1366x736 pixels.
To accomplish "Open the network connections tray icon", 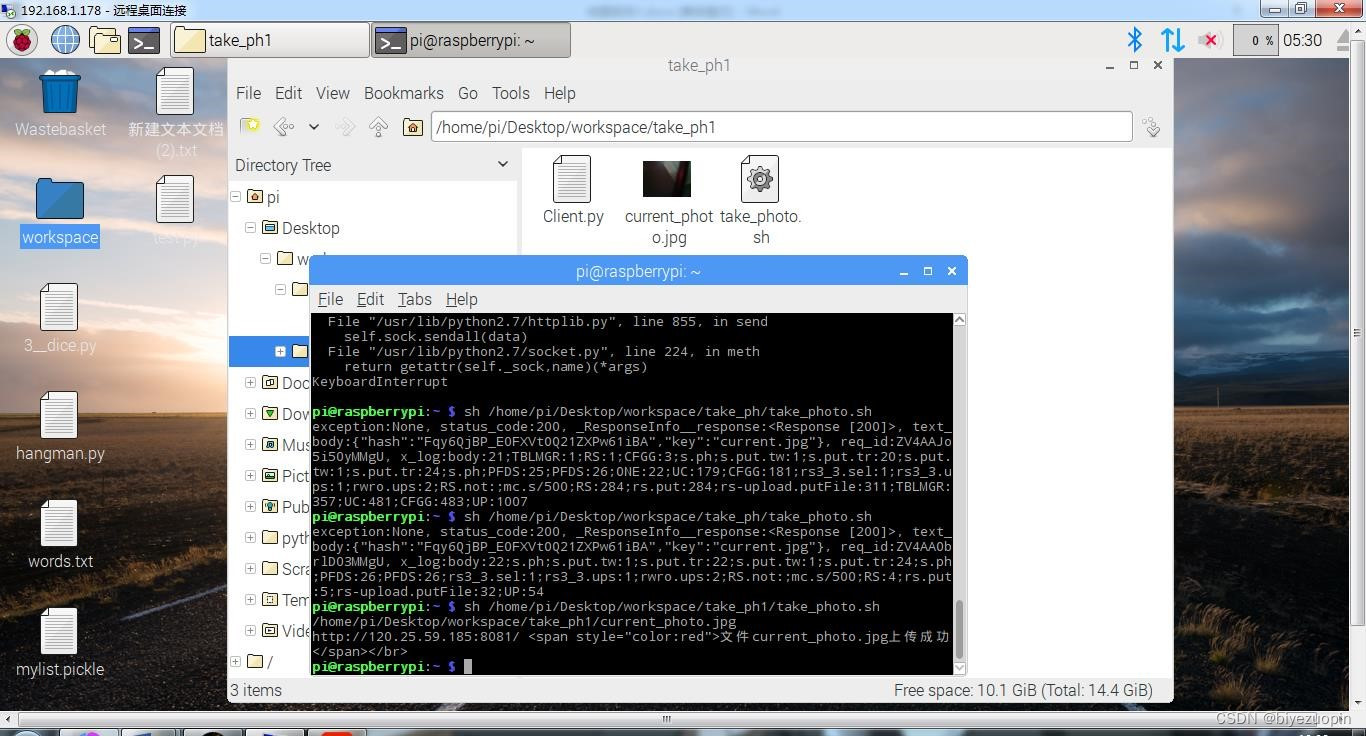I will click(x=1172, y=40).
